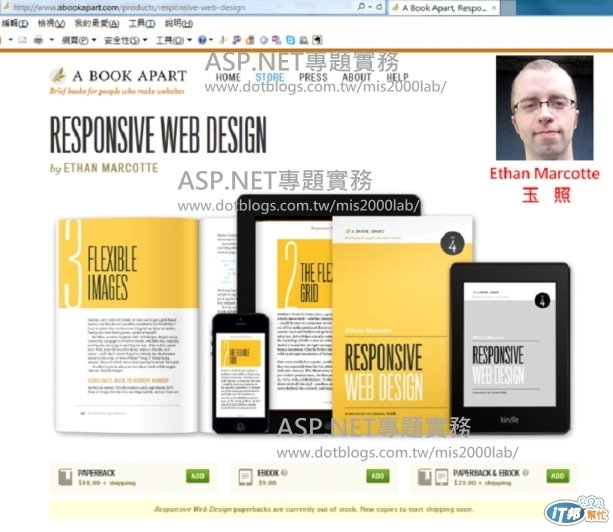
Task: Open the 檢視(V) menu
Action: coord(51,23)
